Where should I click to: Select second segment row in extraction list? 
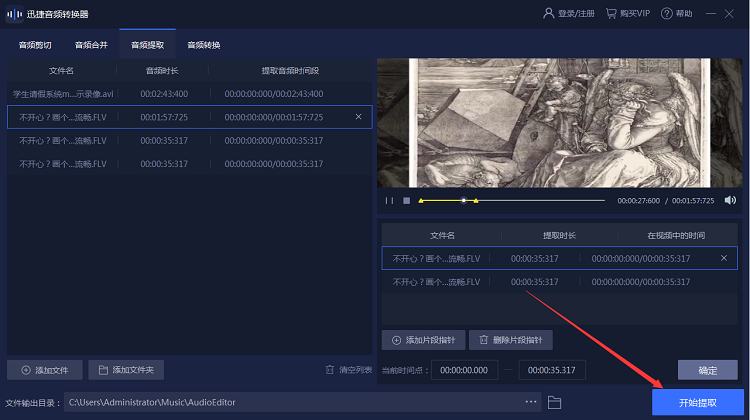pyautogui.click(x=559, y=282)
